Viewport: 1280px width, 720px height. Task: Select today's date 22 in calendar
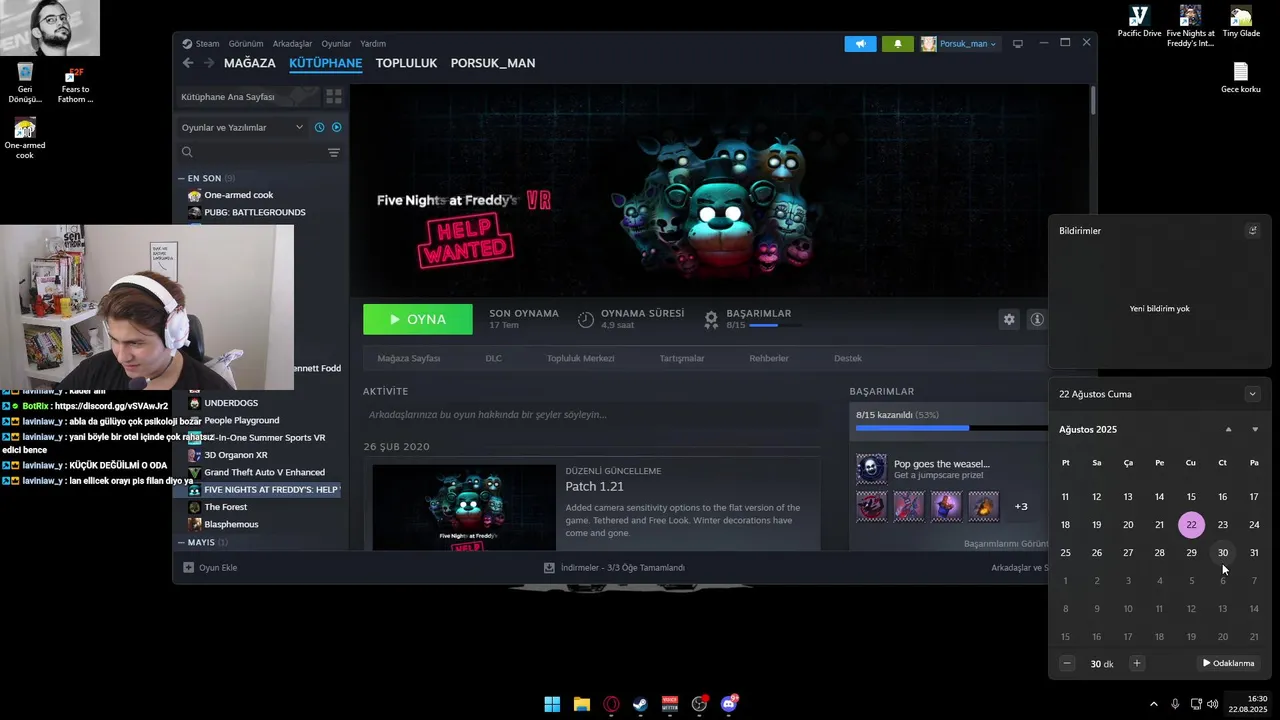pyautogui.click(x=1191, y=525)
